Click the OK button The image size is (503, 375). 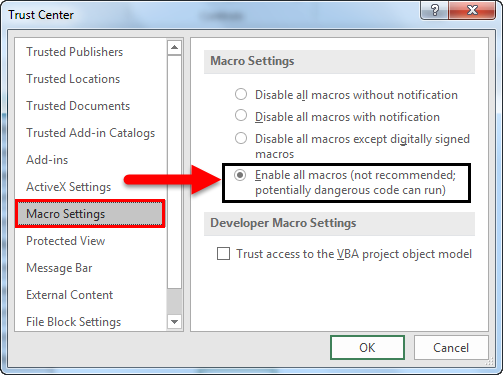coord(367,348)
